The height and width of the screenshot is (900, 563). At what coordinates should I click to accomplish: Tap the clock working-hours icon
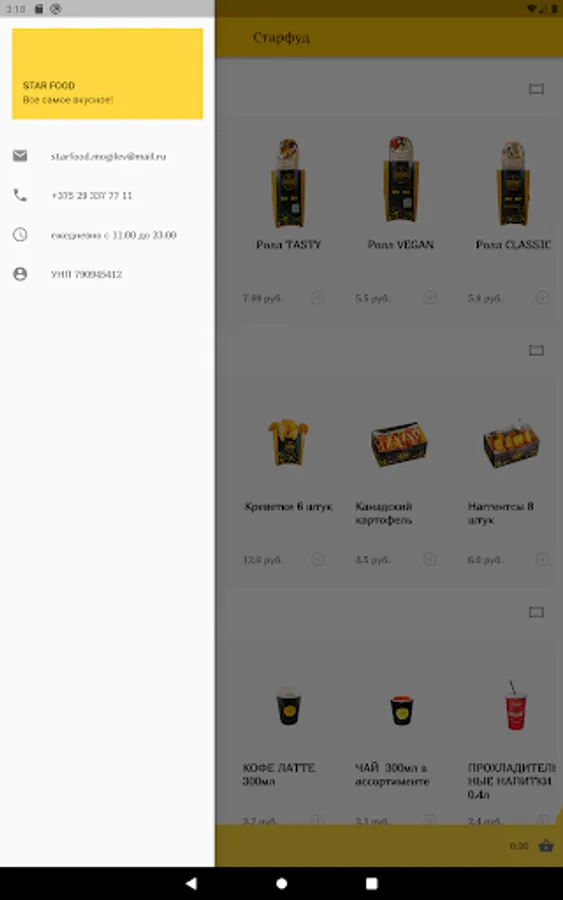[20, 234]
